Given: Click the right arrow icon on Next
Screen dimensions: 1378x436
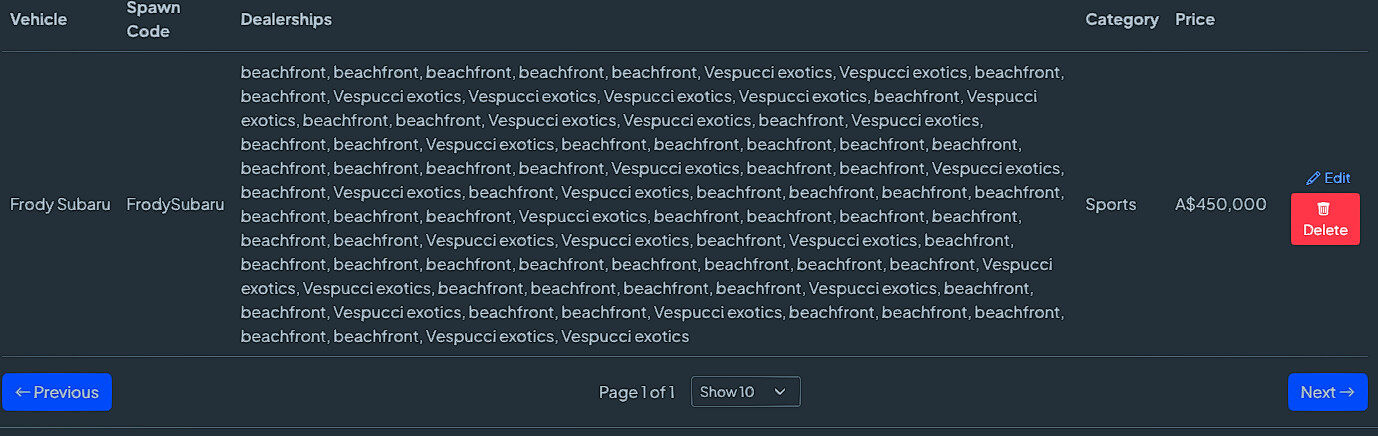Looking at the screenshot, I should click(x=1347, y=392).
